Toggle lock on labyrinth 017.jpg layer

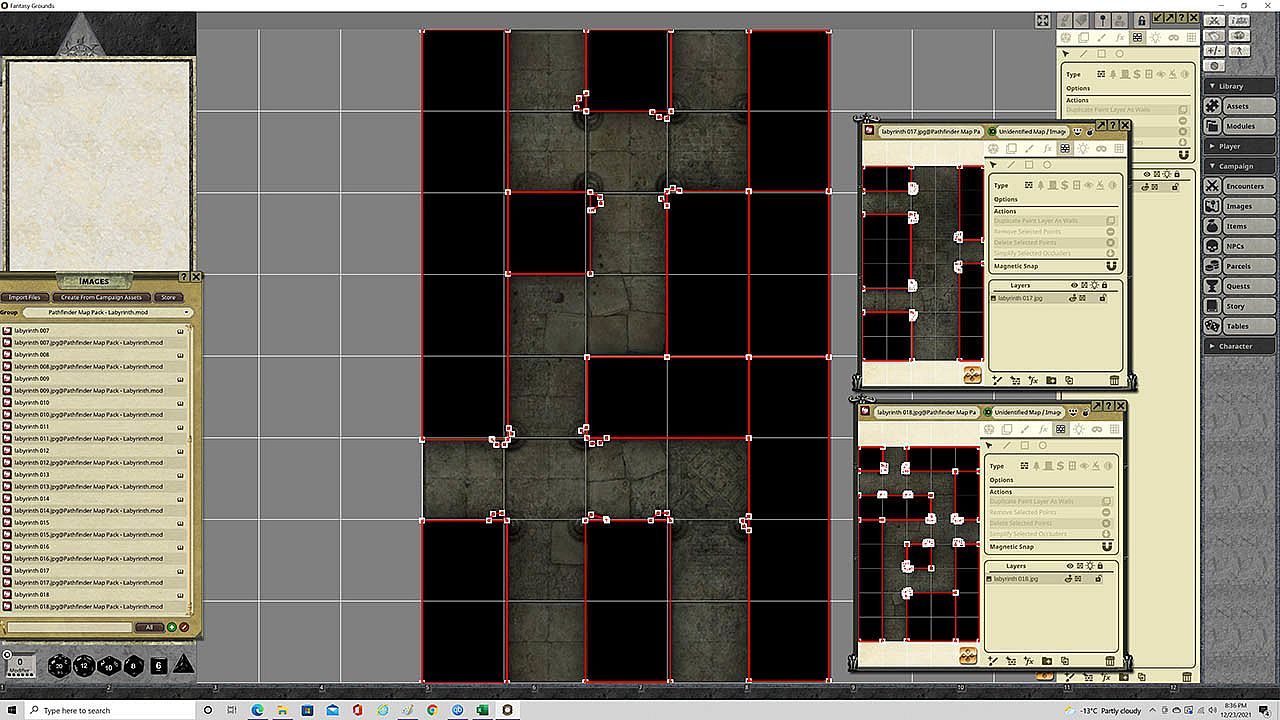(1102, 298)
